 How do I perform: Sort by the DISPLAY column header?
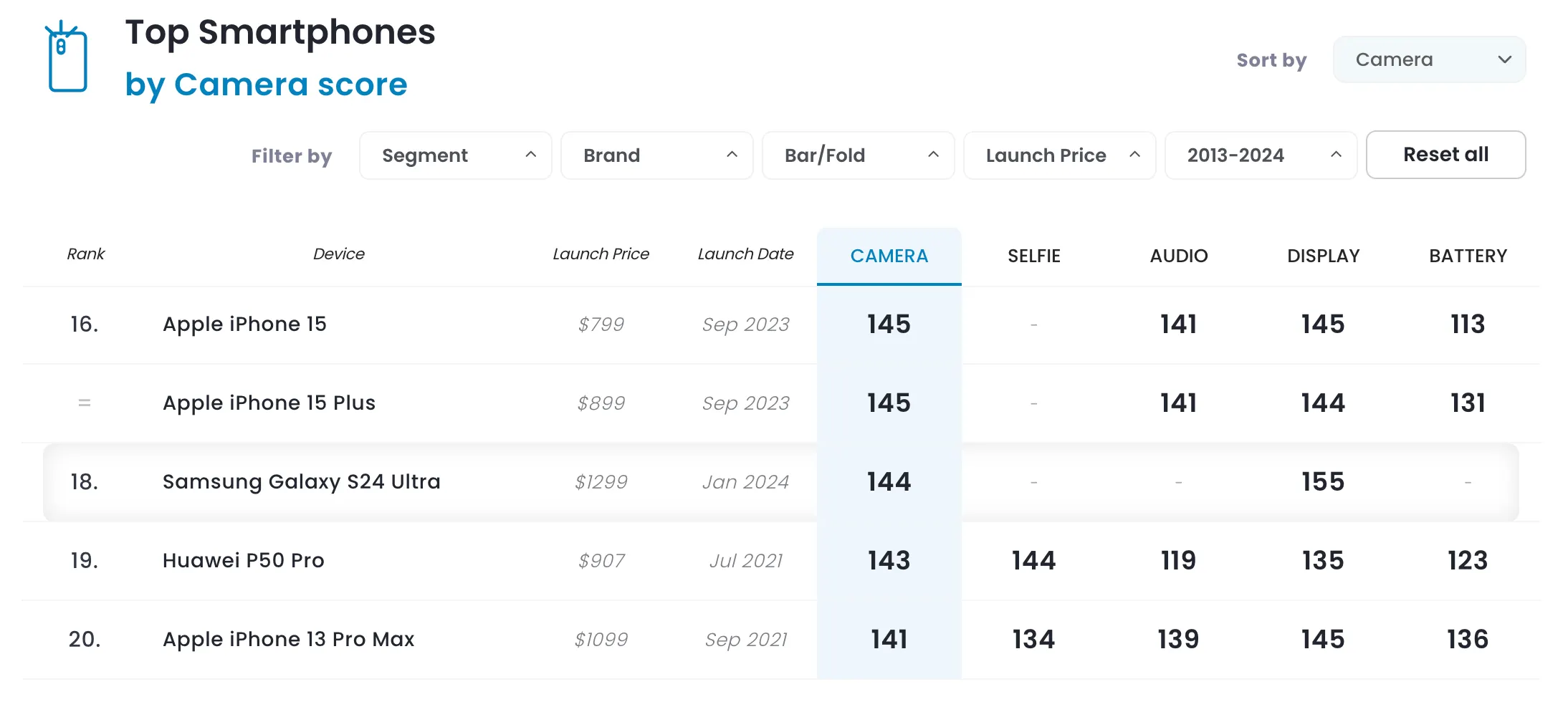click(x=1323, y=256)
